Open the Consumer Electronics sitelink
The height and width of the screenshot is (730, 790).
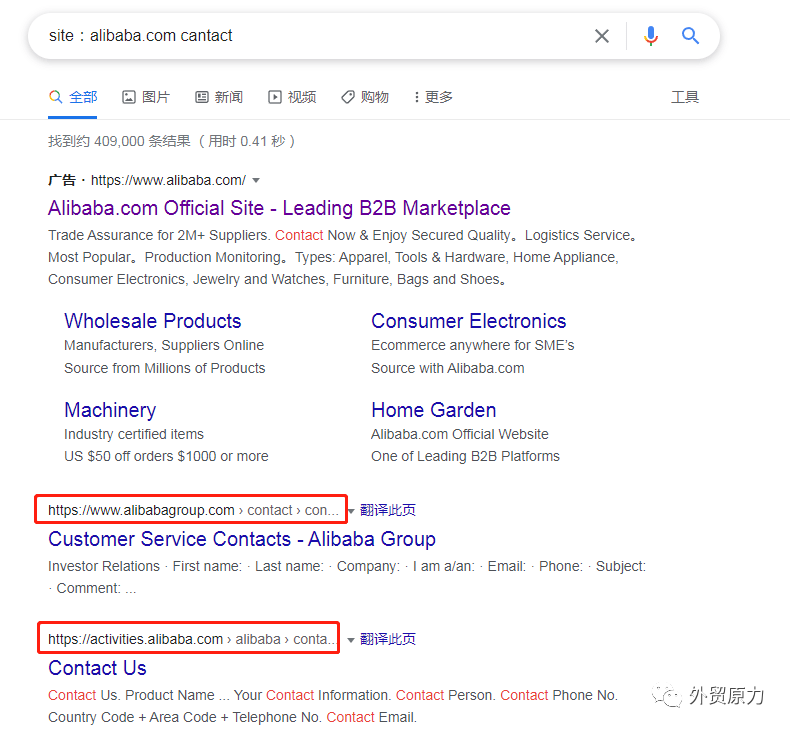(469, 321)
